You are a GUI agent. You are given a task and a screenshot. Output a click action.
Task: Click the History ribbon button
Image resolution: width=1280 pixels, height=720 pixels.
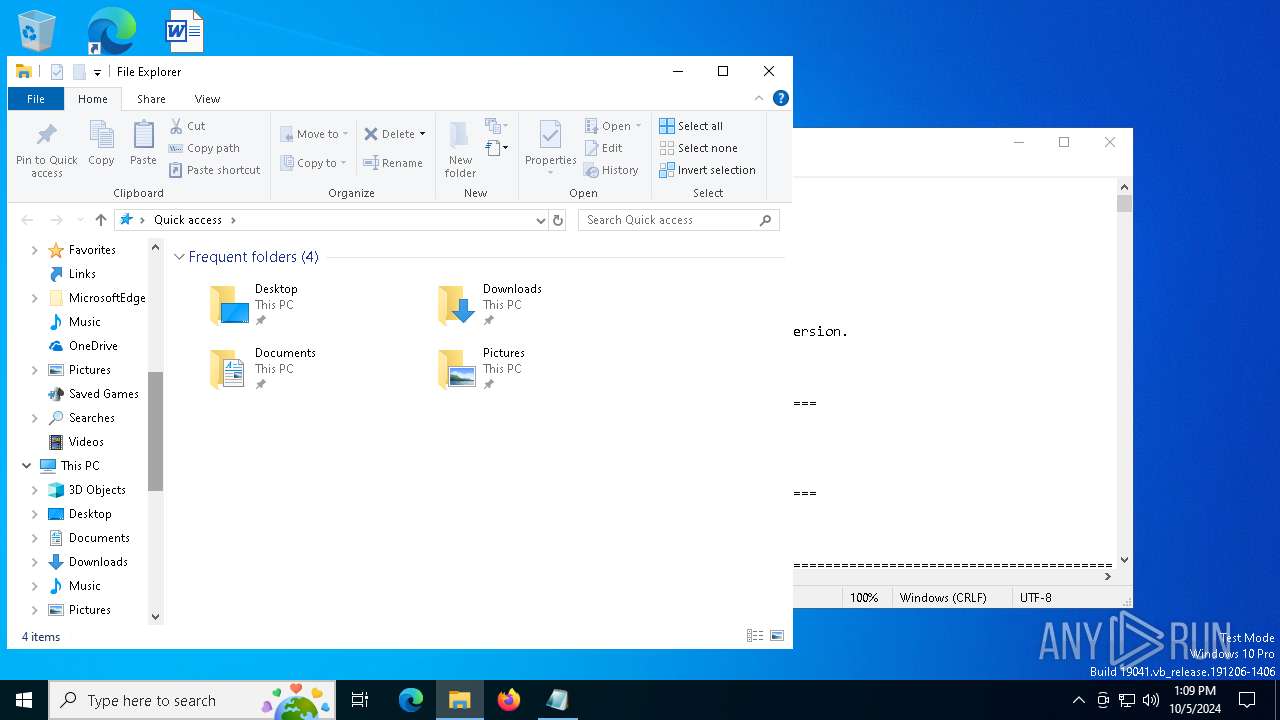pos(611,170)
